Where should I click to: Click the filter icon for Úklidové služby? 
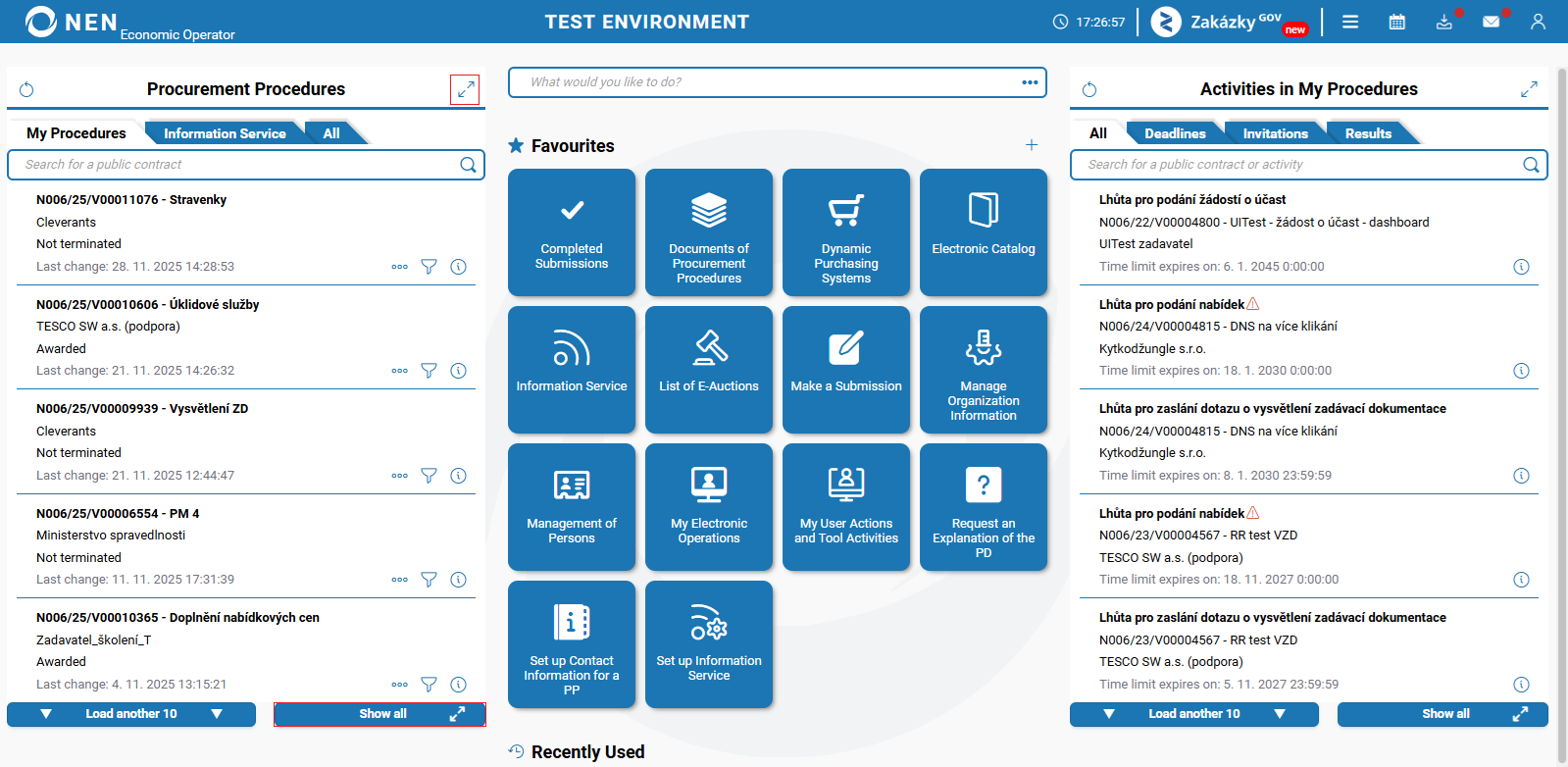(429, 371)
